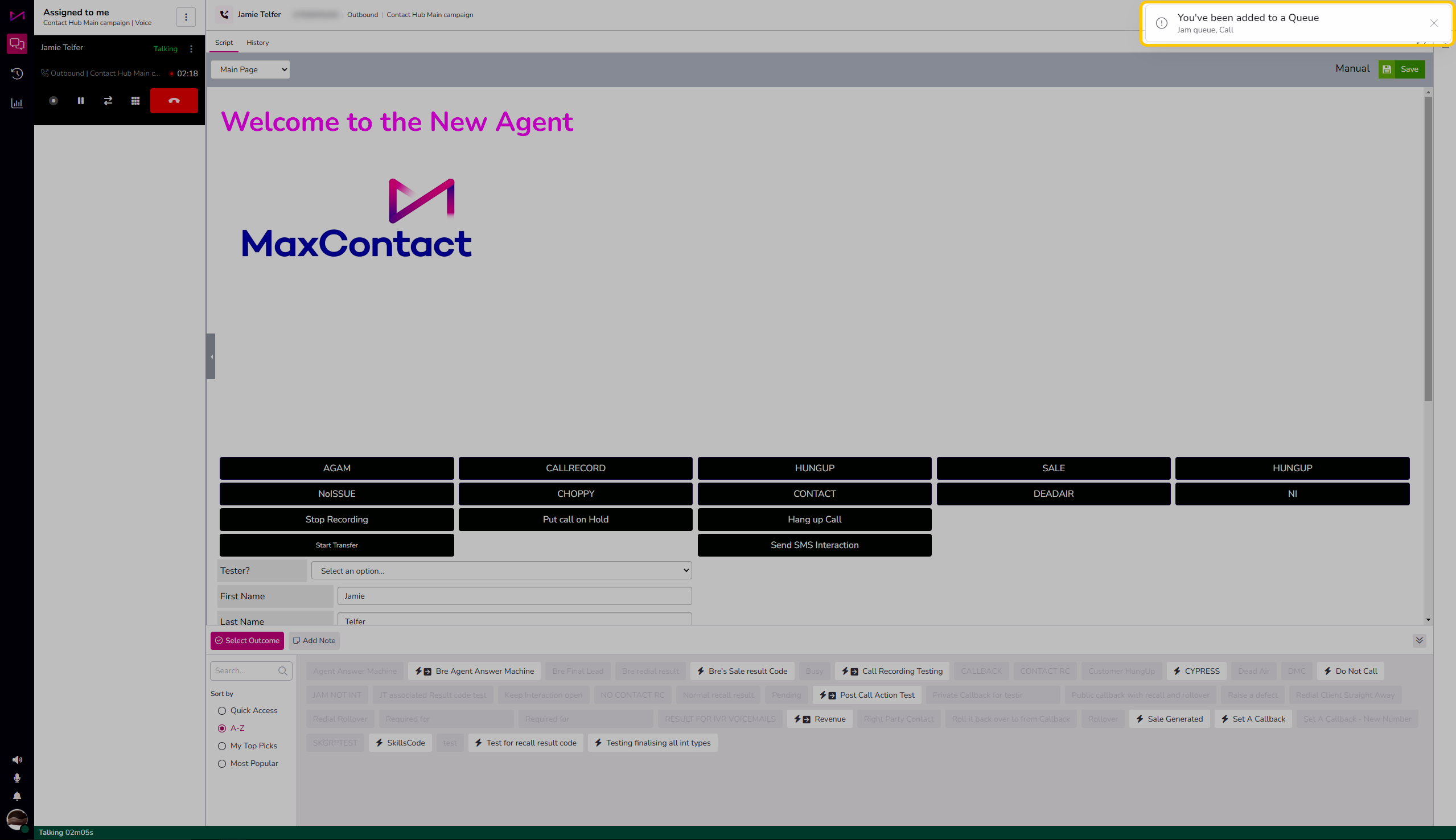Choose SkillsCode outcome
This screenshot has height=840, width=1456.
tap(400, 743)
